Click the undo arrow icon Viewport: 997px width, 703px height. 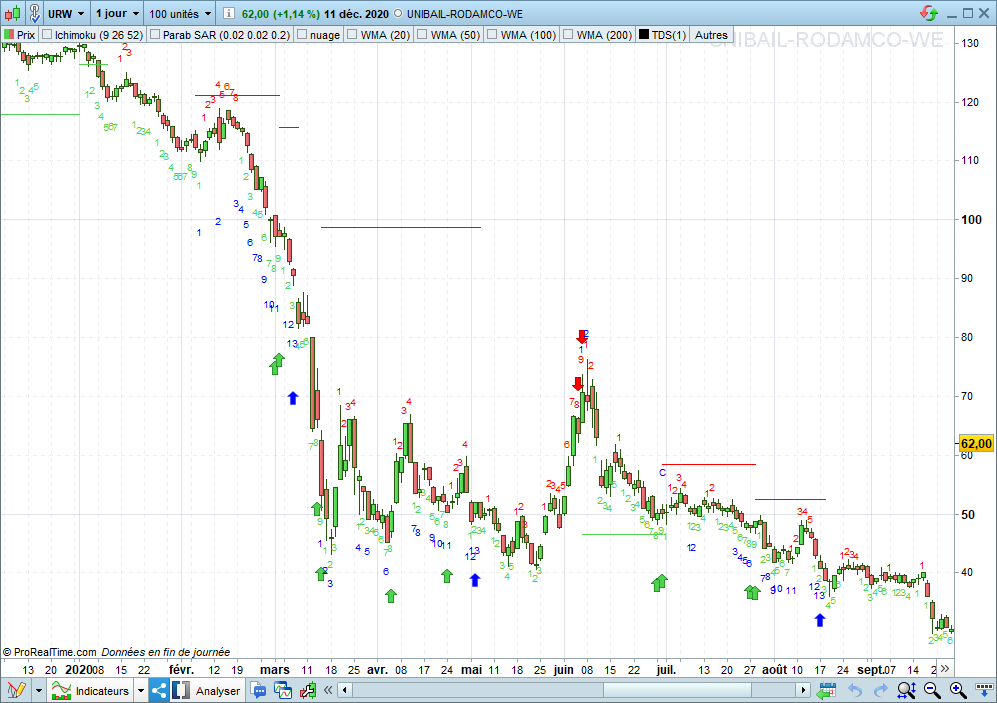tap(856, 690)
